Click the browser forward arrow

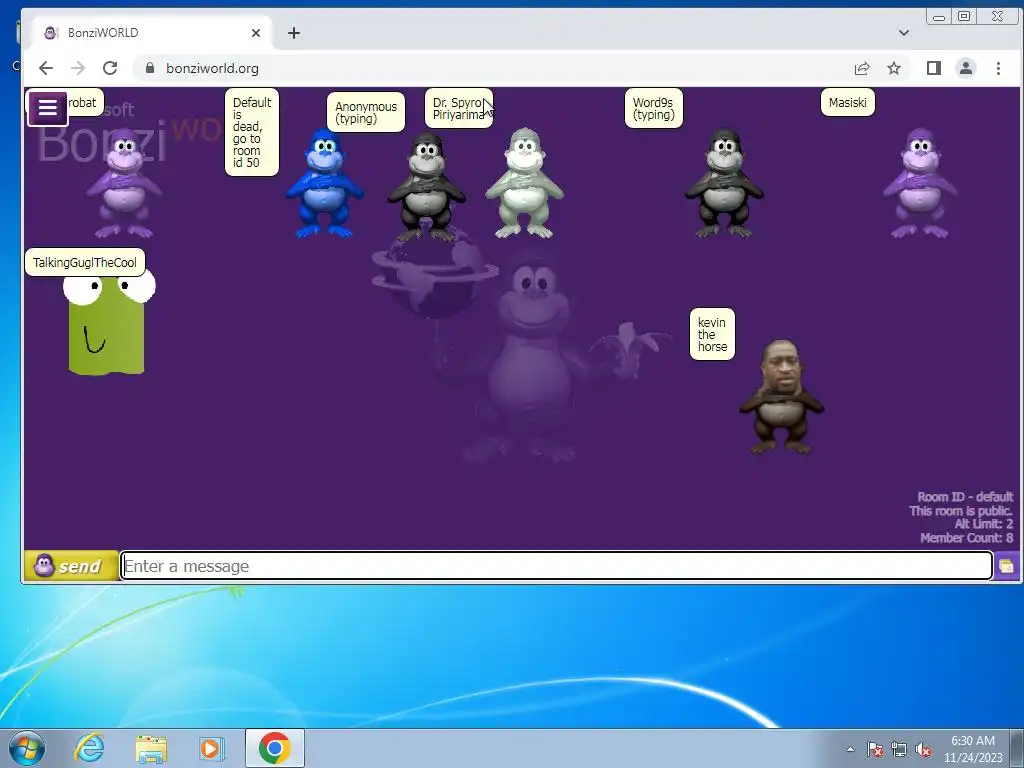(78, 68)
